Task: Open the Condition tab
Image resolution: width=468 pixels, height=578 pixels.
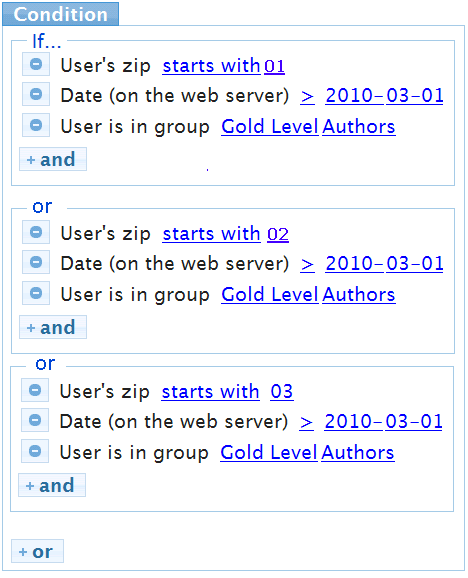Action: click(x=60, y=14)
